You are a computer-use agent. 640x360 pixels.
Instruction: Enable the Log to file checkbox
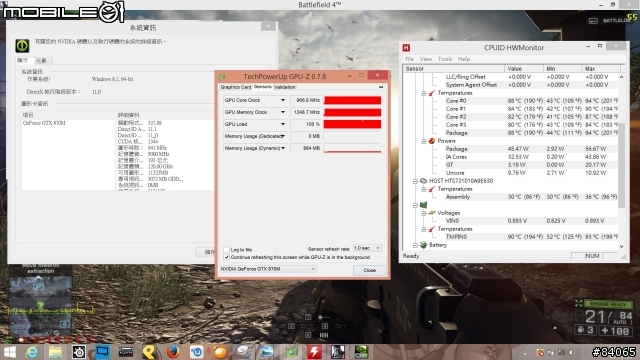pyautogui.click(x=227, y=249)
